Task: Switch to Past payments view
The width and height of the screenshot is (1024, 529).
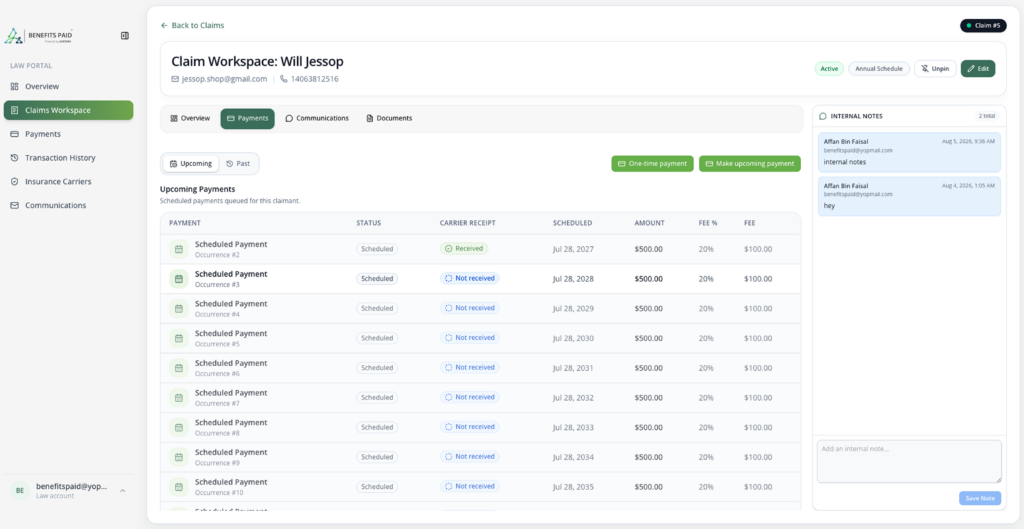Action: [238, 164]
